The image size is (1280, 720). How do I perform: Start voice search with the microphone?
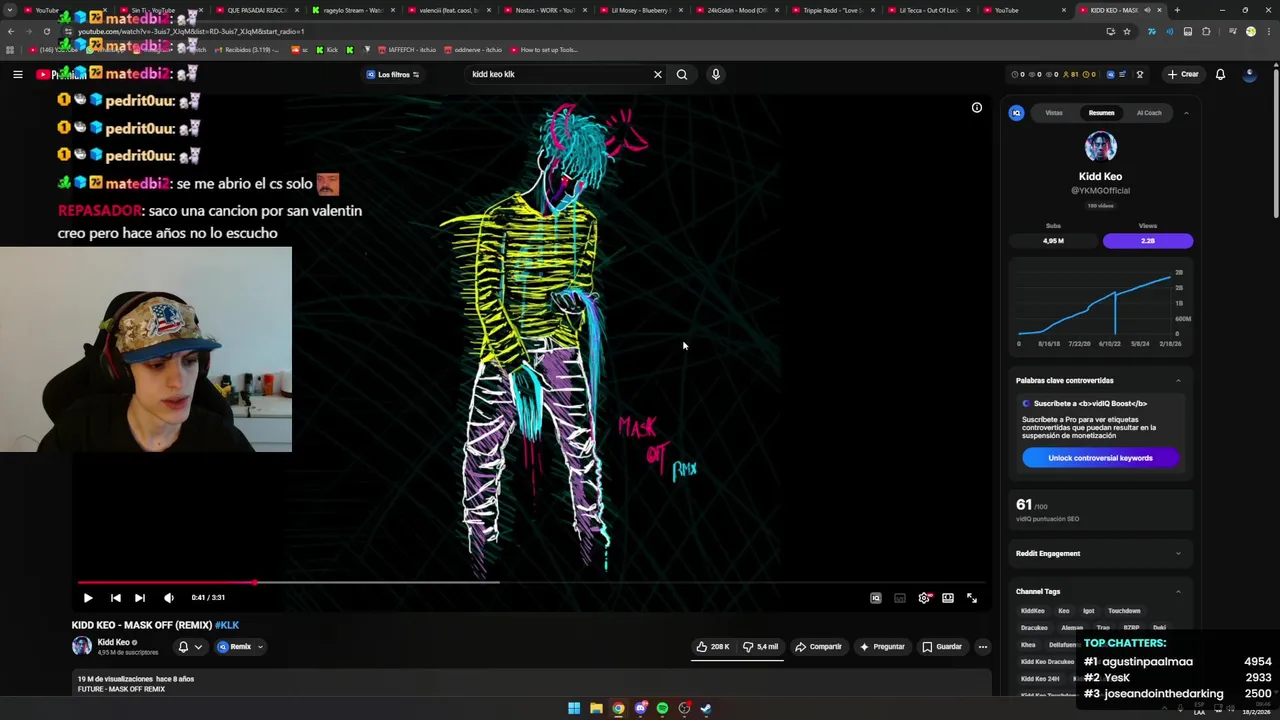pyautogui.click(x=715, y=74)
